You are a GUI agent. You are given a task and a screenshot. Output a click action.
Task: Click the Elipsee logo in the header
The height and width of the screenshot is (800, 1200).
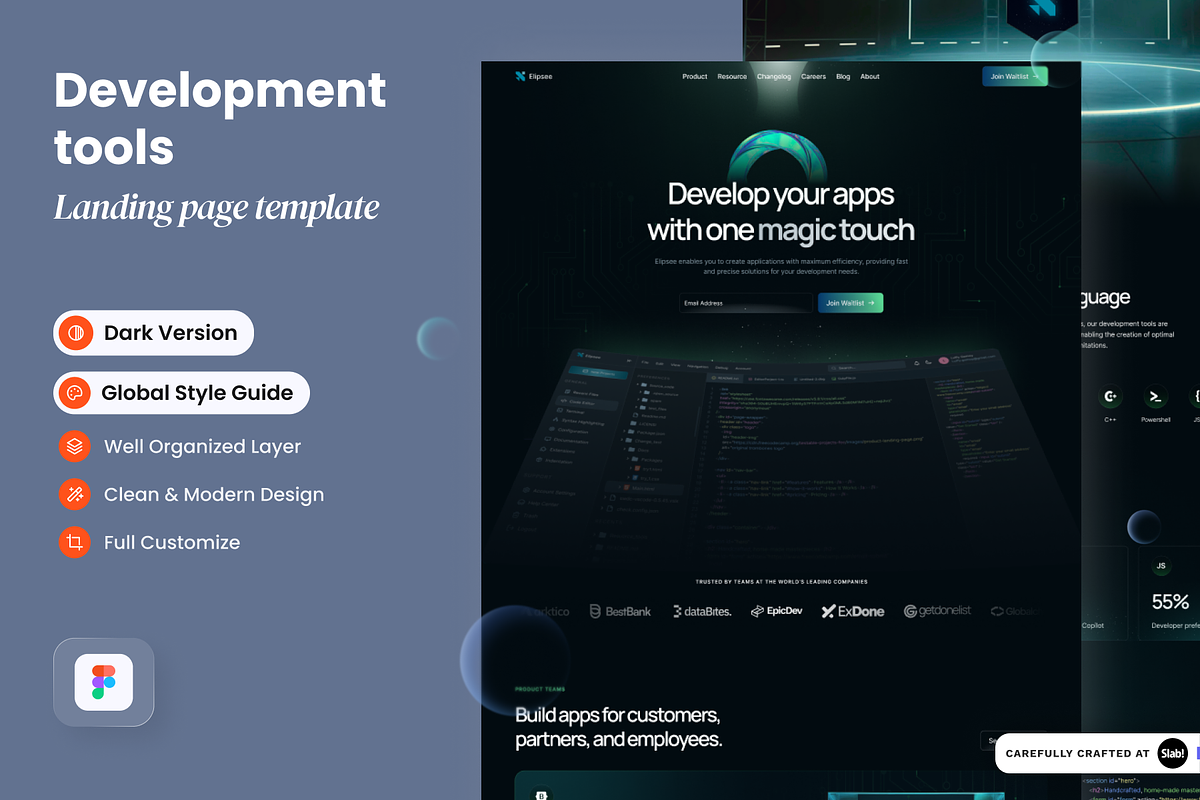point(533,76)
